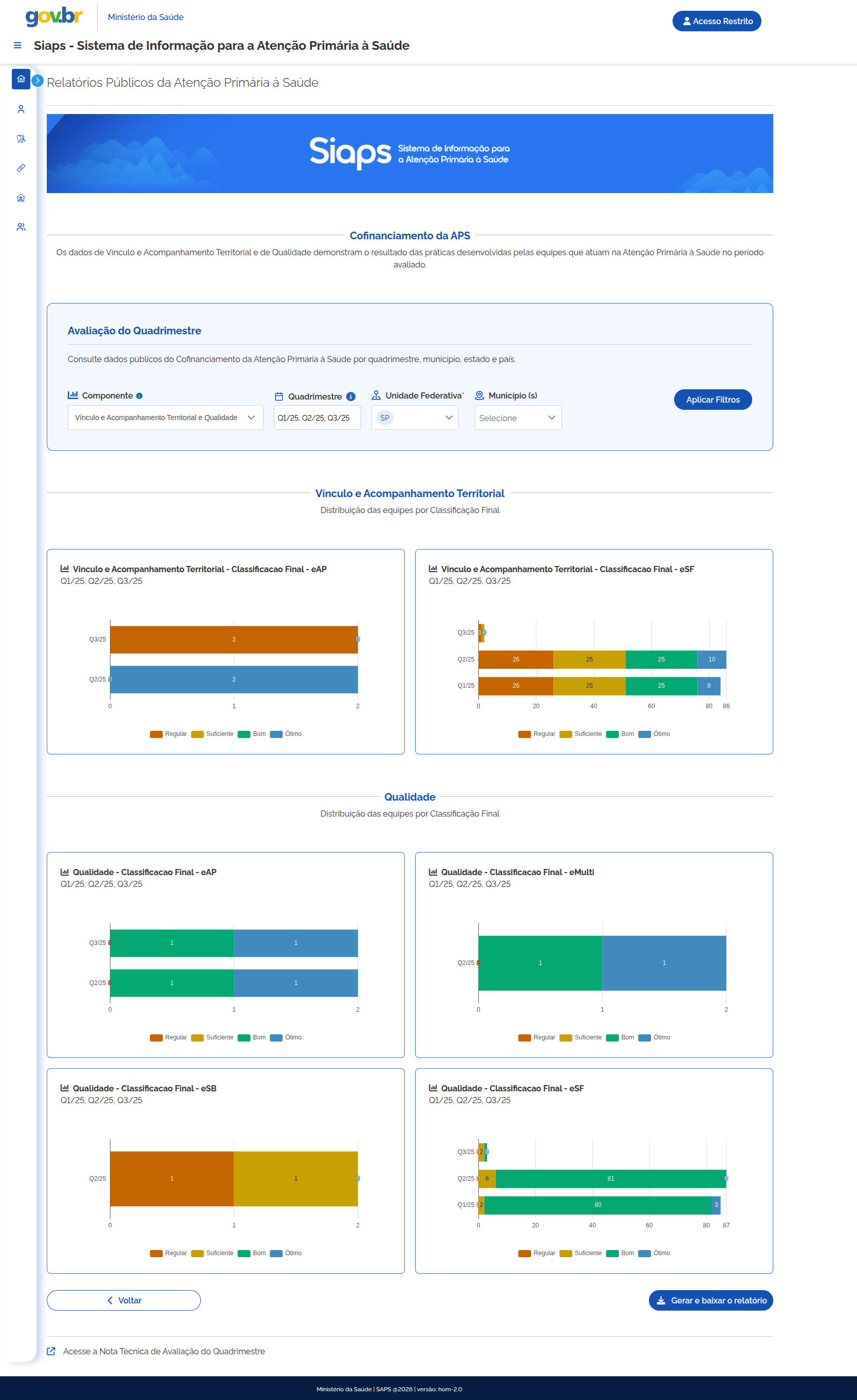Click the SP chip in Unidade Federativa
This screenshot has width=857, height=1400.
[385, 418]
